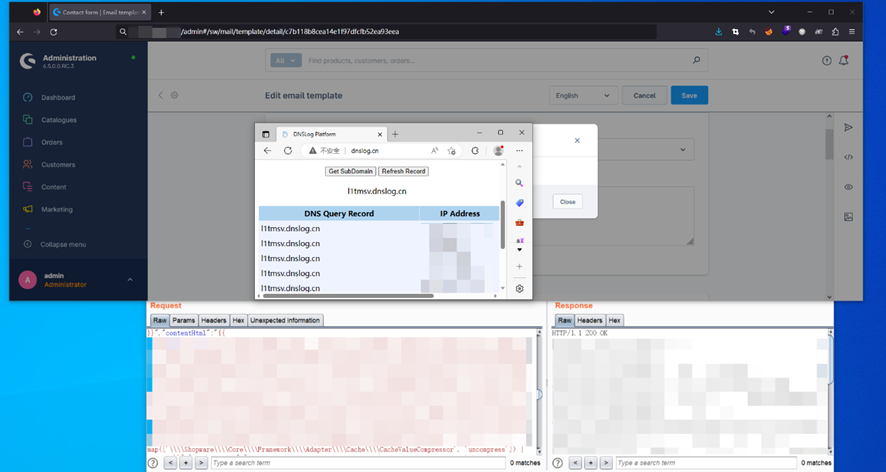Open the Firefox list all tabs chevron
Viewport: 886px width, 472px height.
tap(771, 12)
